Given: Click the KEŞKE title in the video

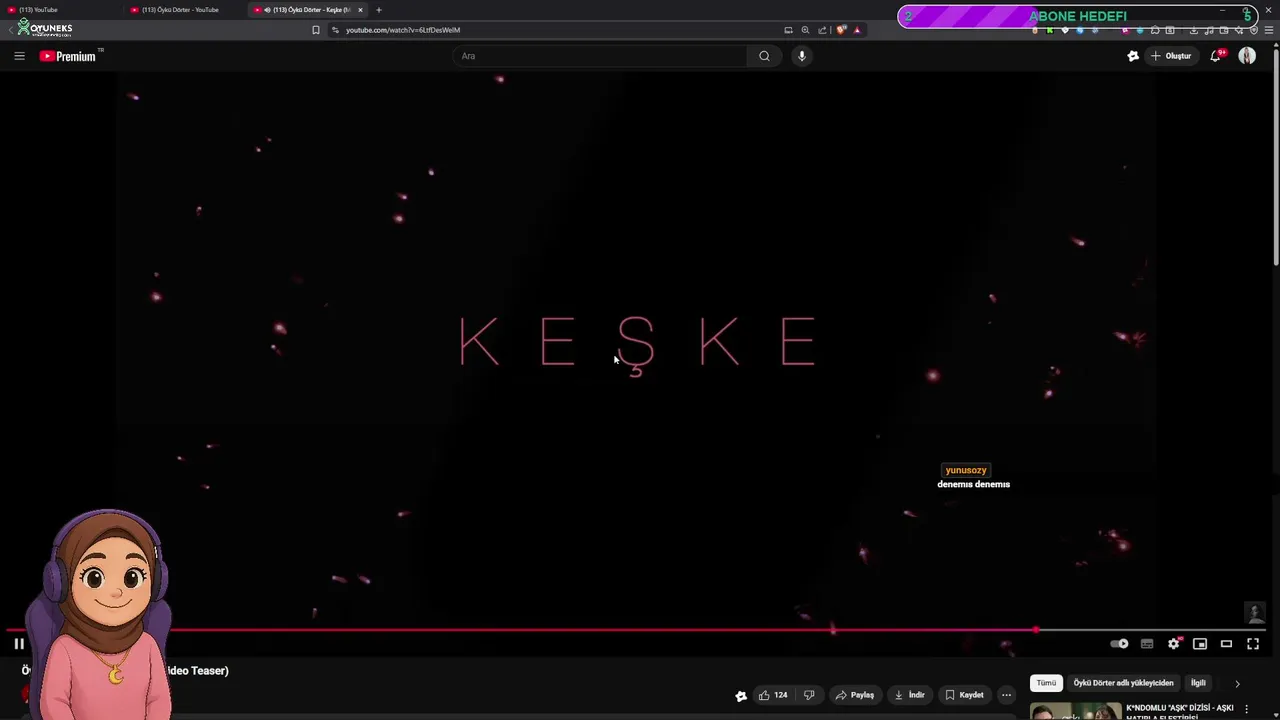Looking at the screenshot, I should (637, 344).
